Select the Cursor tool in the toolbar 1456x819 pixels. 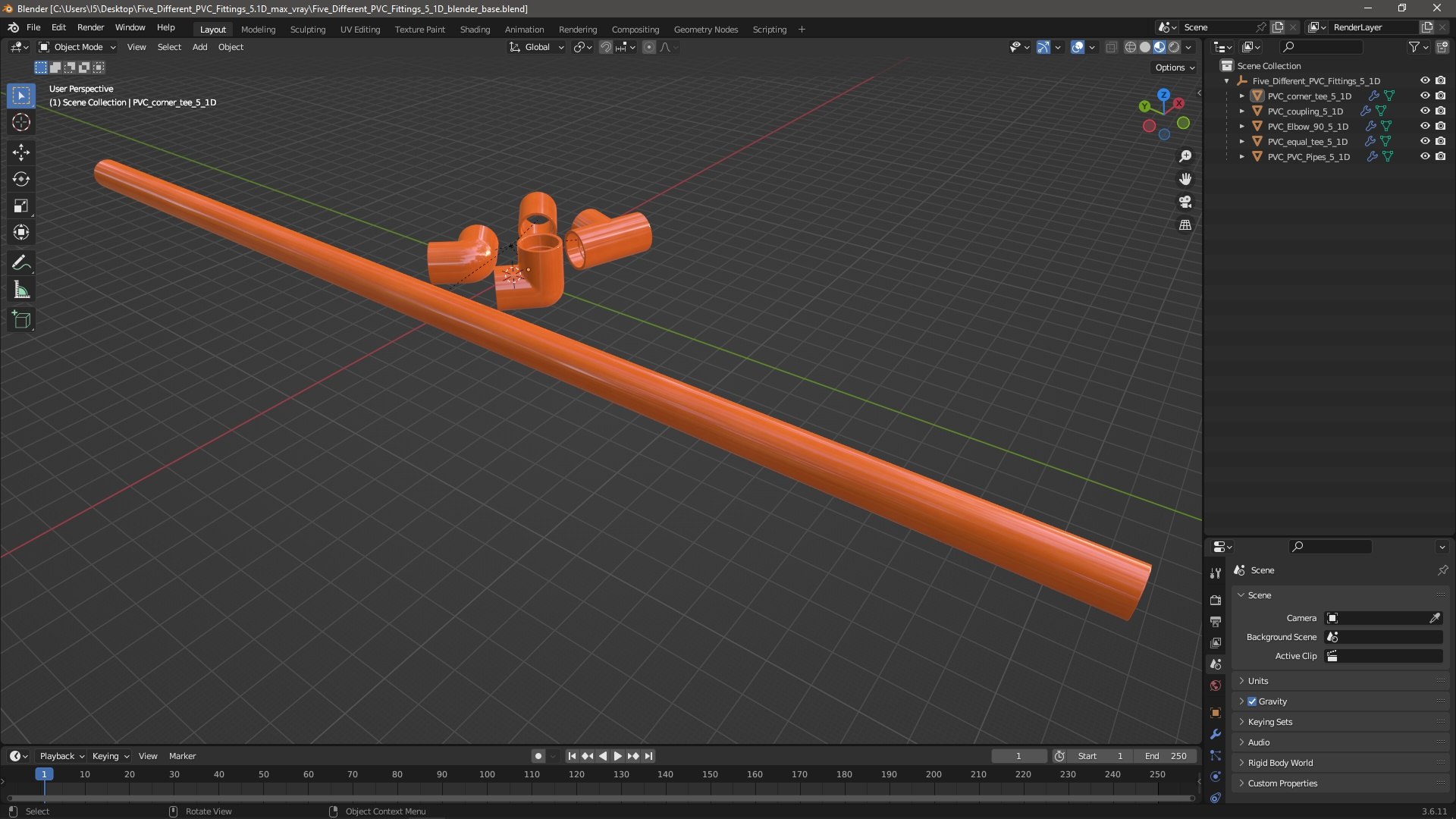pyautogui.click(x=21, y=122)
